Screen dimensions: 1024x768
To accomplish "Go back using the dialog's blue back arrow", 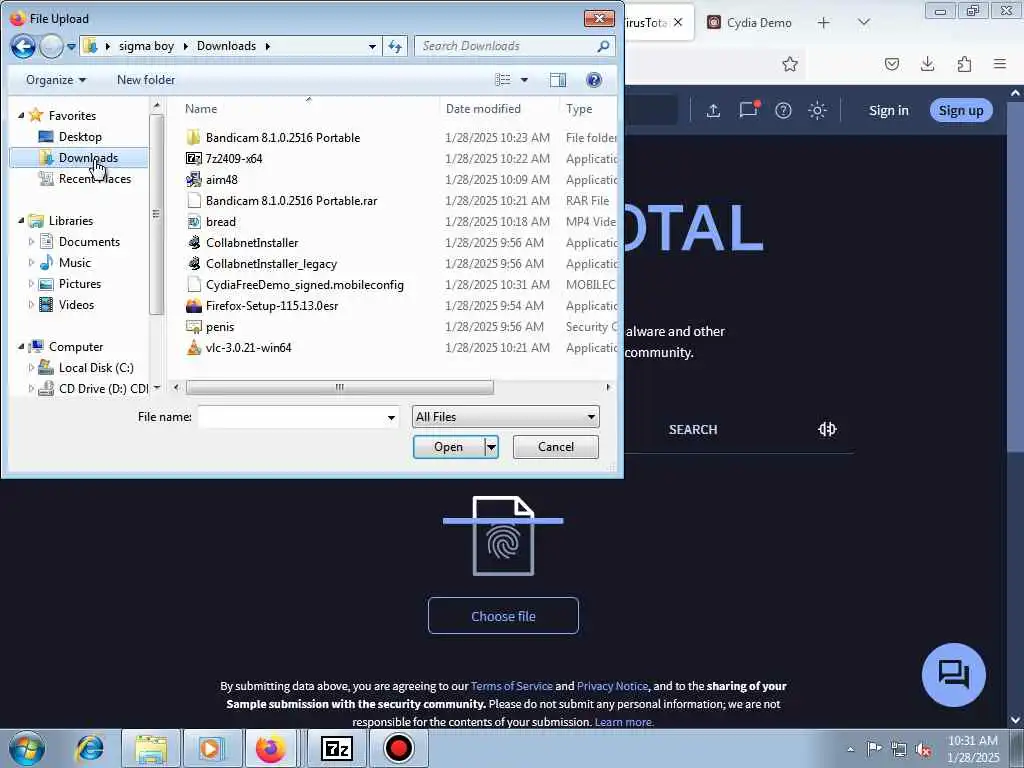I will pyautogui.click(x=23, y=46).
